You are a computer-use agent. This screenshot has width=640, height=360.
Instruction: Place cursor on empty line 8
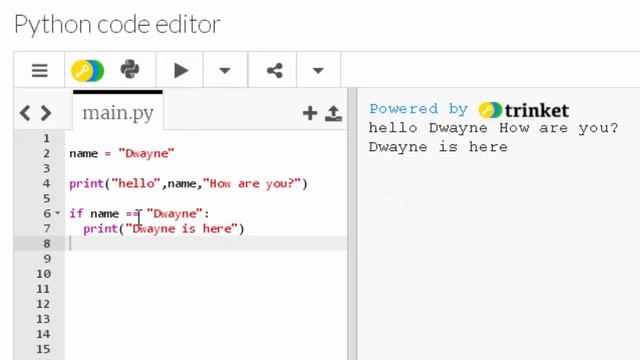pyautogui.click(x=206, y=244)
